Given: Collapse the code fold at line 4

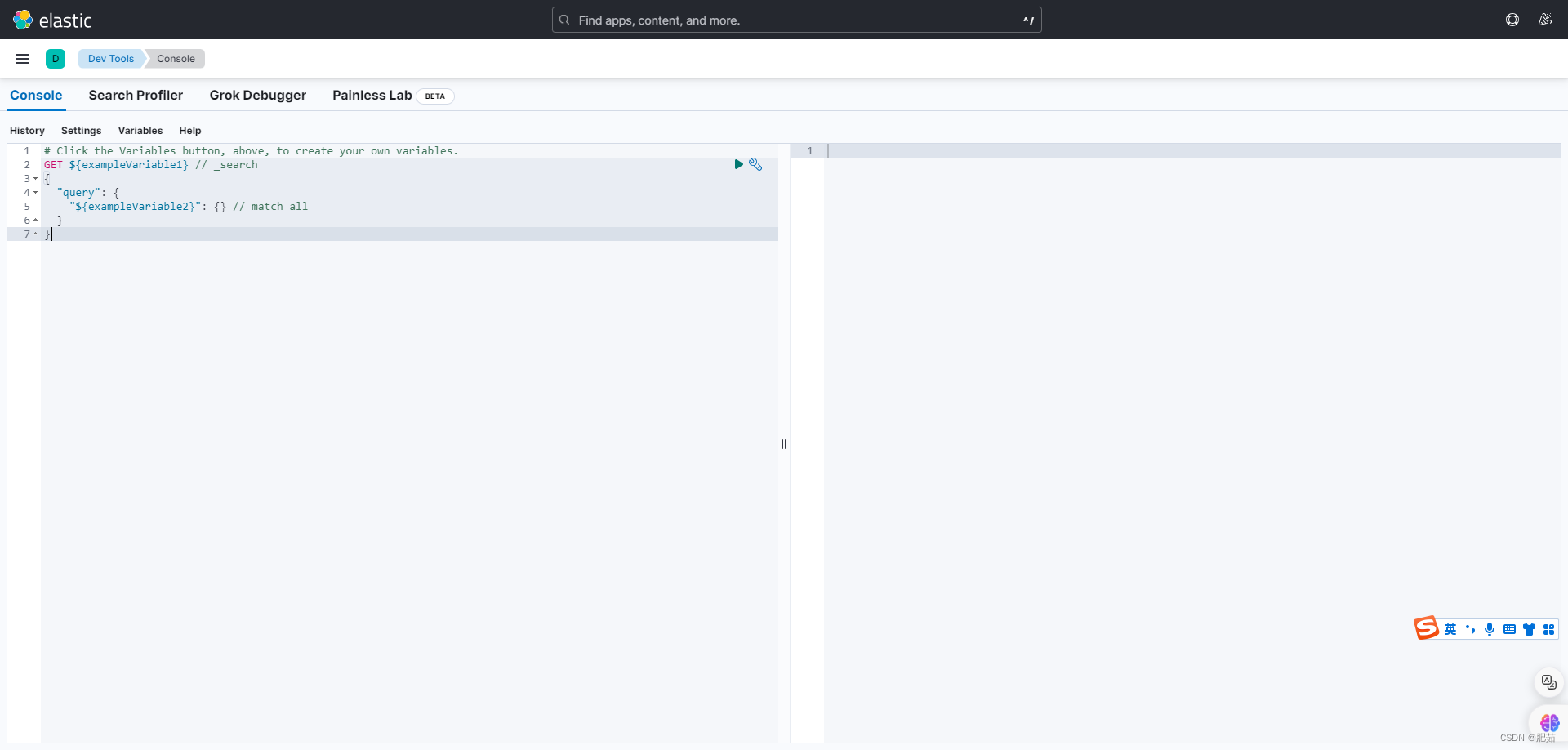Looking at the screenshot, I should 36,193.
